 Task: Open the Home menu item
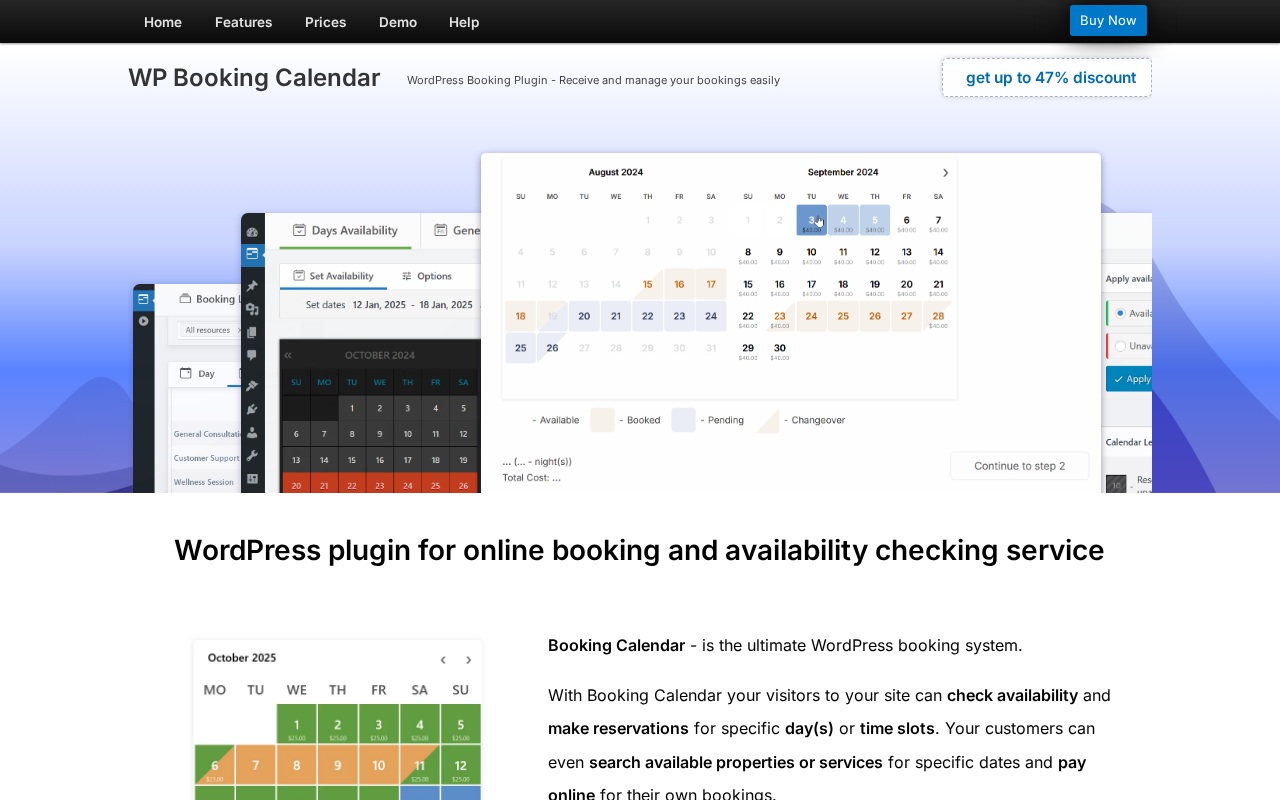163,22
